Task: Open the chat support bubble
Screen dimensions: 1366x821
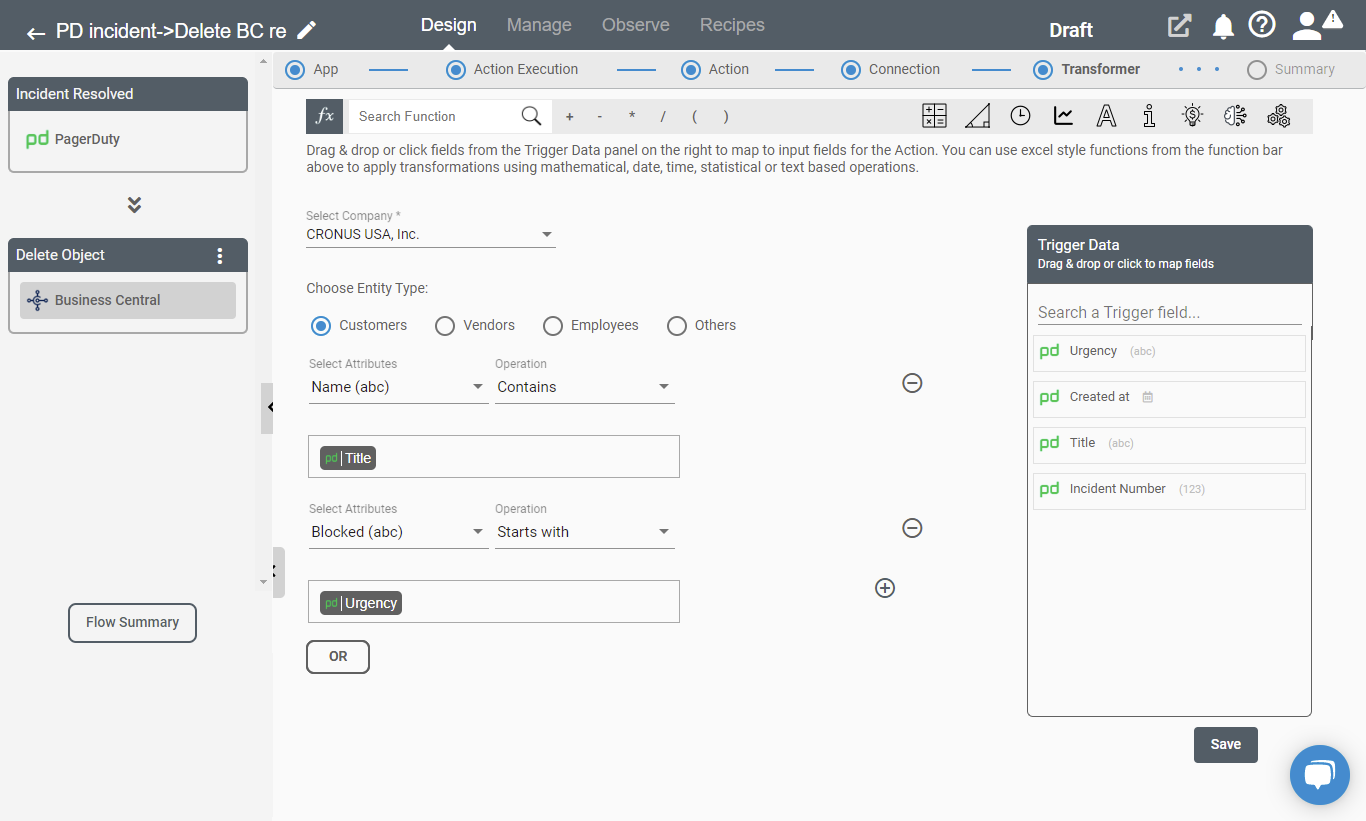Action: (1320, 774)
